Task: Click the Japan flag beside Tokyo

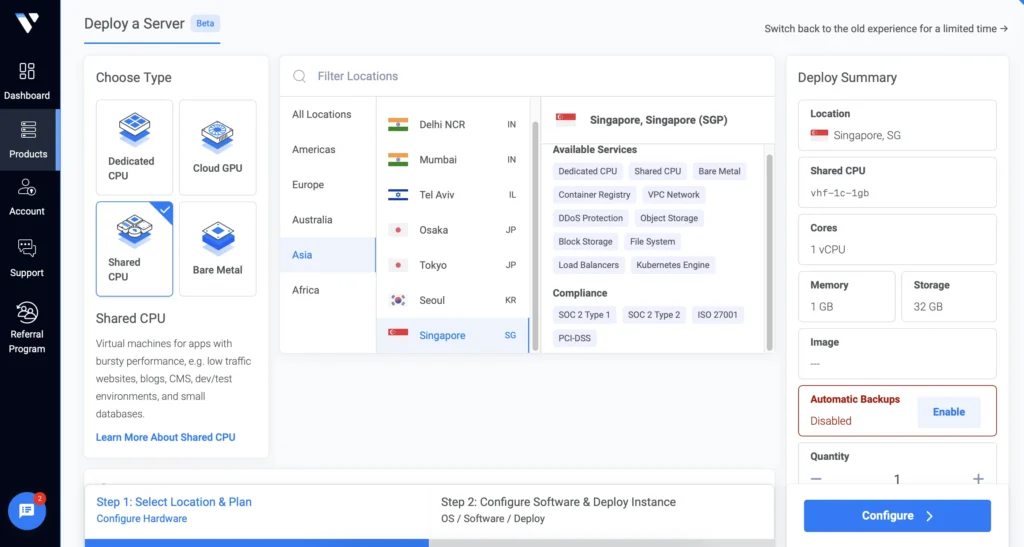Action: [x=398, y=265]
